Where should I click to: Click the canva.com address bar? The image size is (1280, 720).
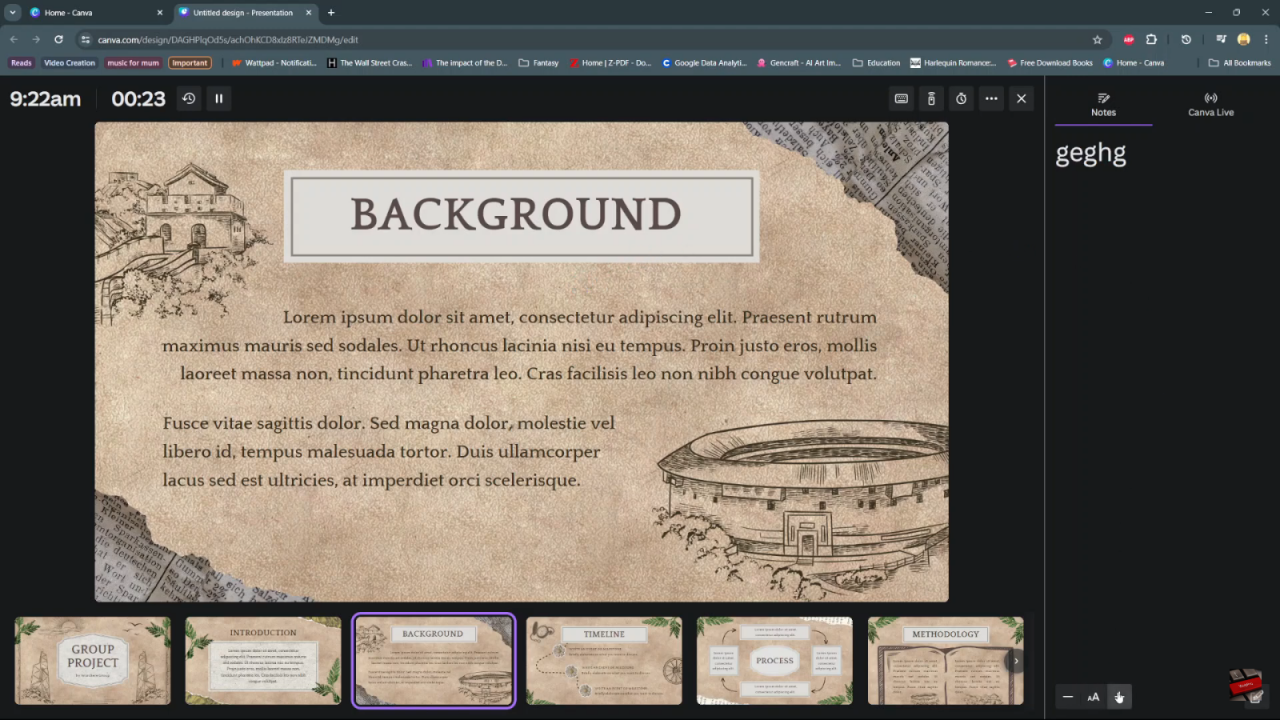tap(590, 39)
